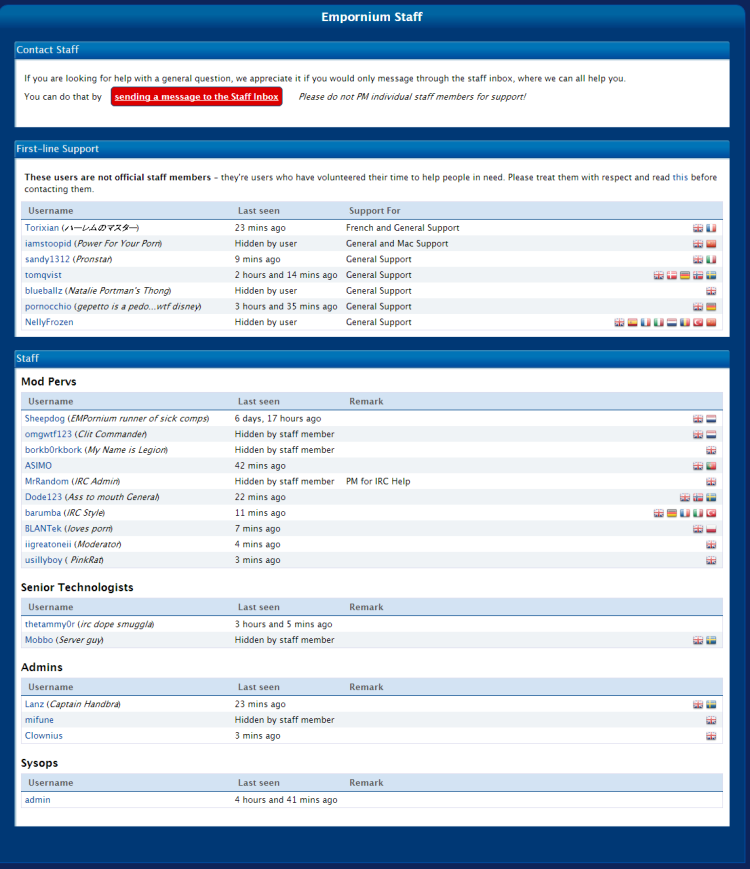
Task: Click the UK flag in iigreatoneii's row
Action: coord(711,544)
